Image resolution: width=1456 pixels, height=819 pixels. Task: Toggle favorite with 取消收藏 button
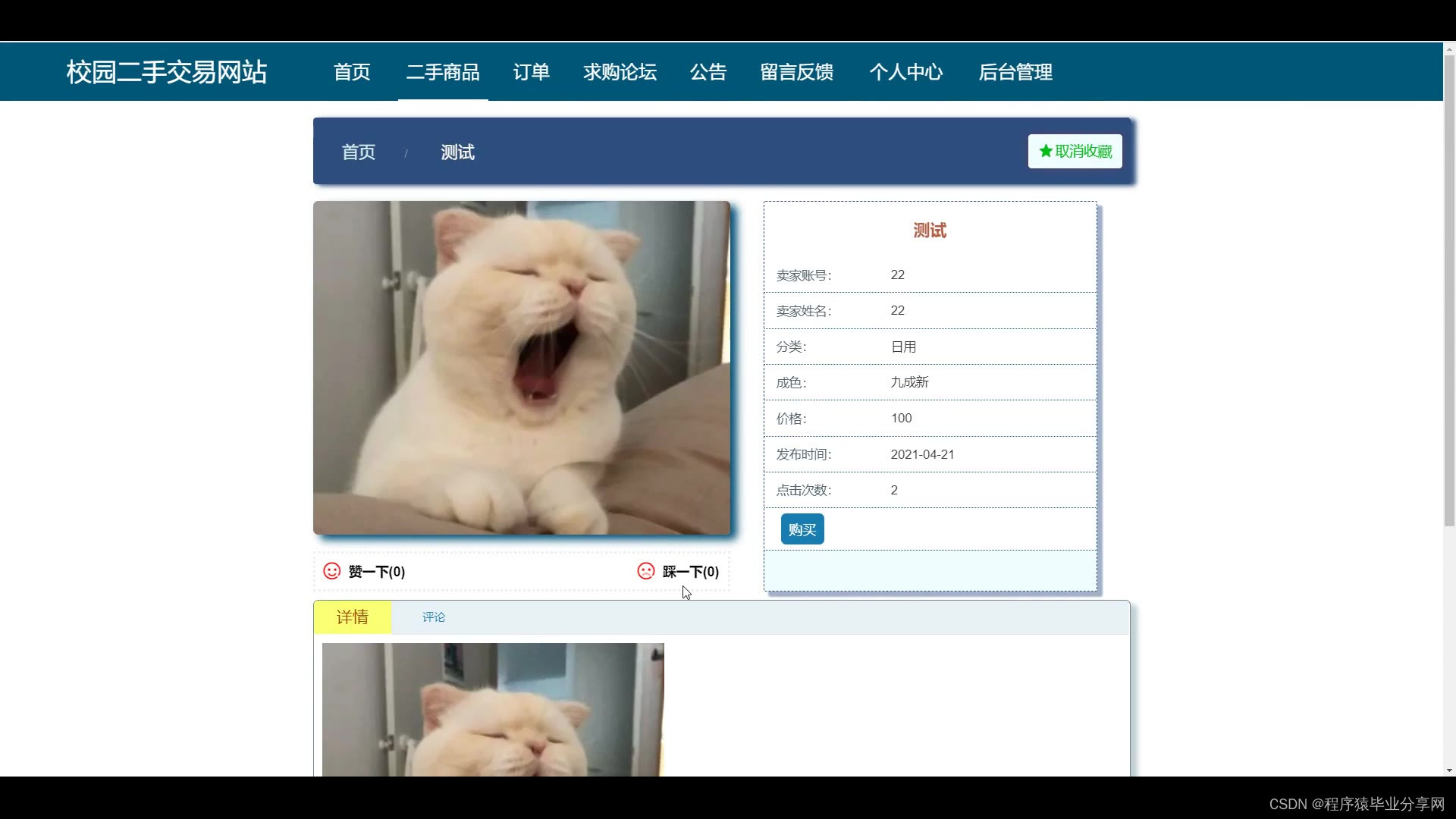tap(1075, 152)
